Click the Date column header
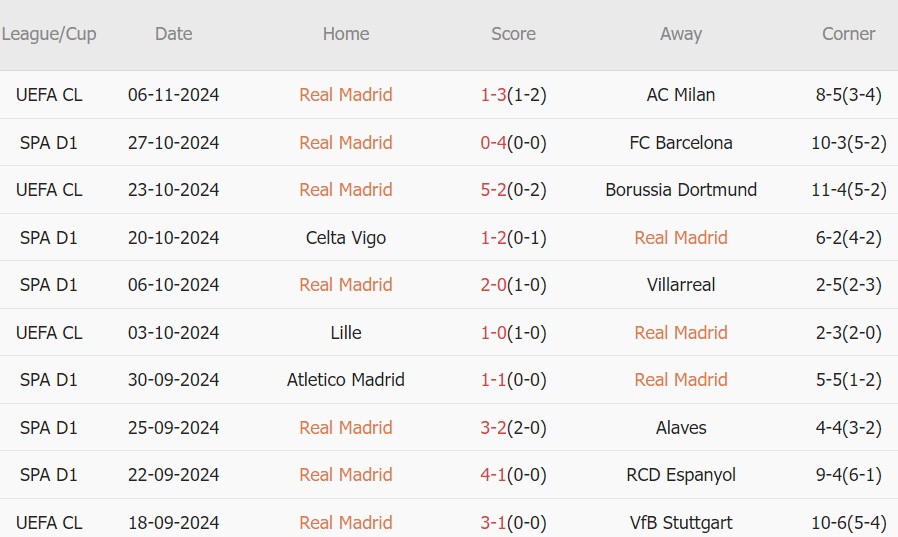The image size is (898, 537). point(173,34)
